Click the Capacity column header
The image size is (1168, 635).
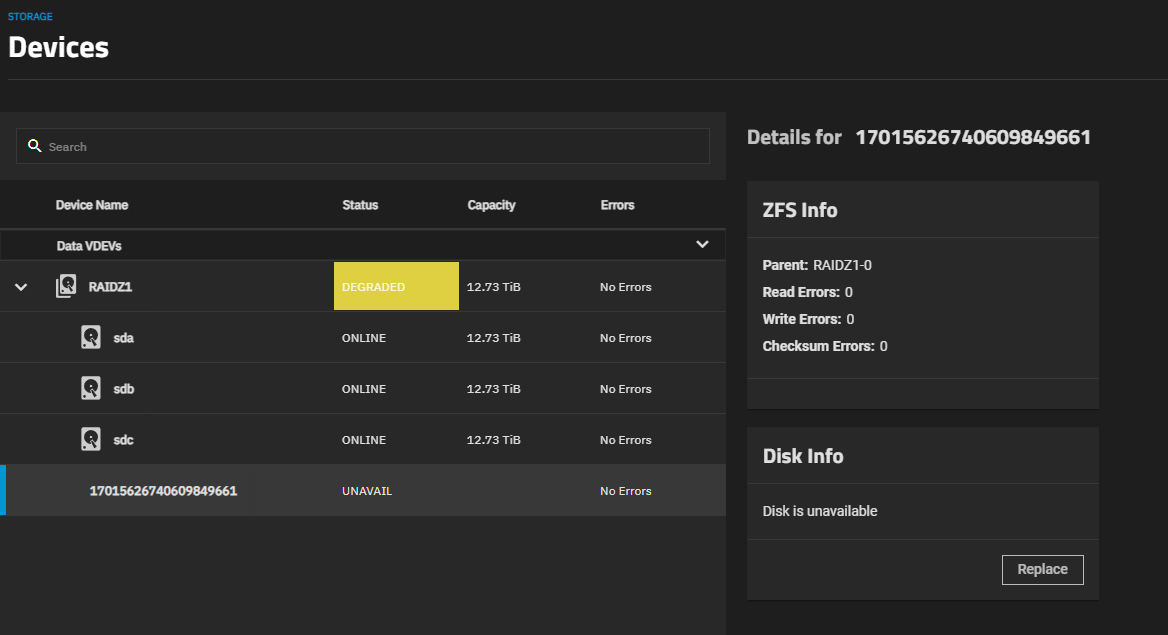[x=491, y=205]
